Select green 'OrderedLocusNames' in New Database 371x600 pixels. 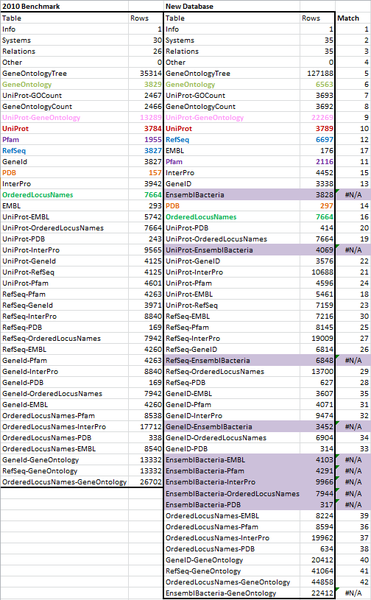pyautogui.click(x=232, y=217)
